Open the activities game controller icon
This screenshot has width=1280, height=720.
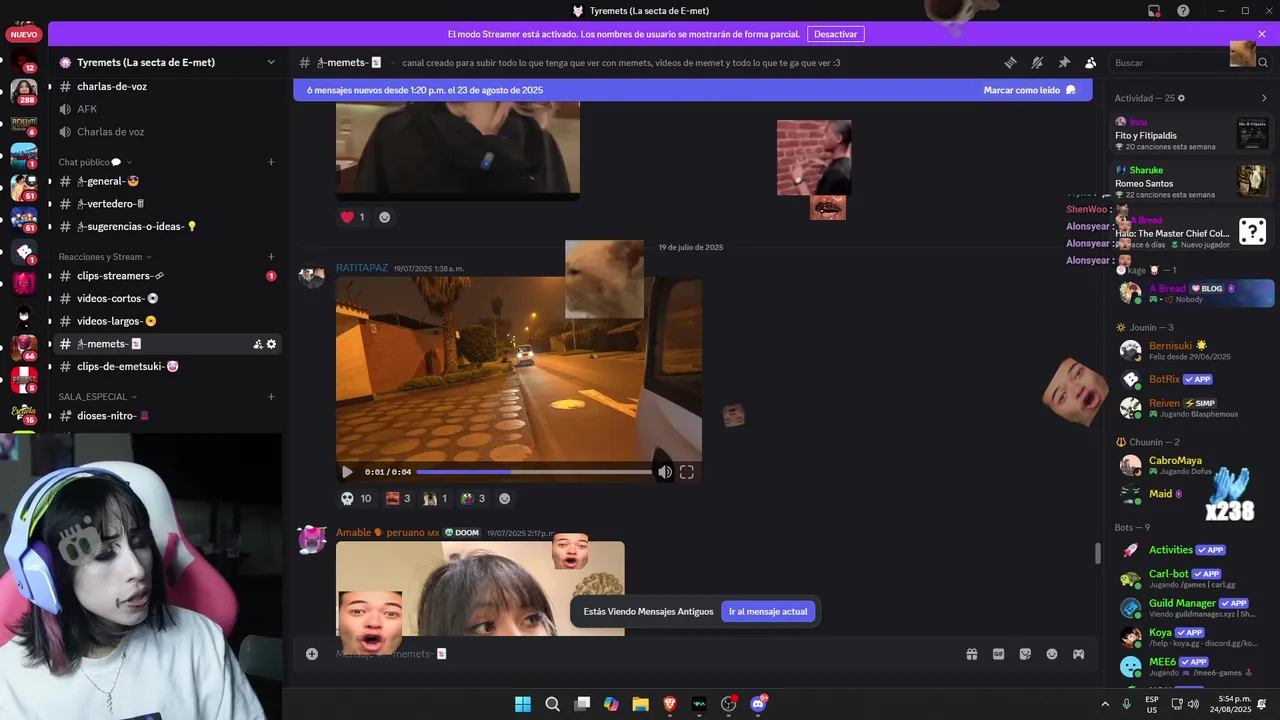(1079, 654)
